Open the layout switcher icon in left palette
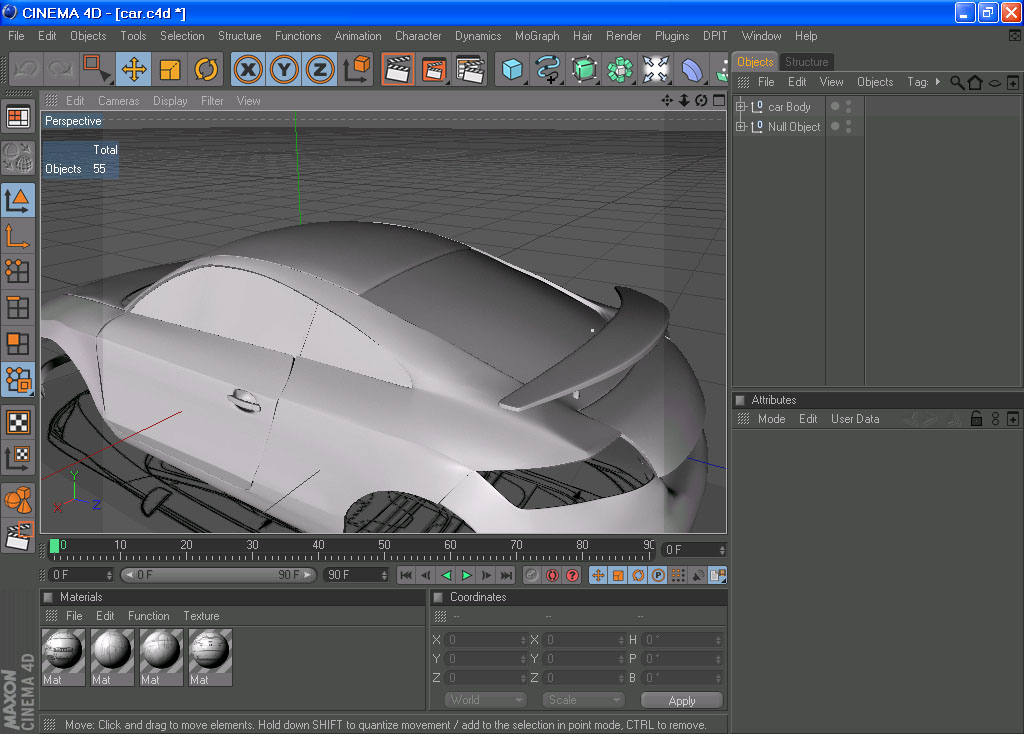 point(18,118)
